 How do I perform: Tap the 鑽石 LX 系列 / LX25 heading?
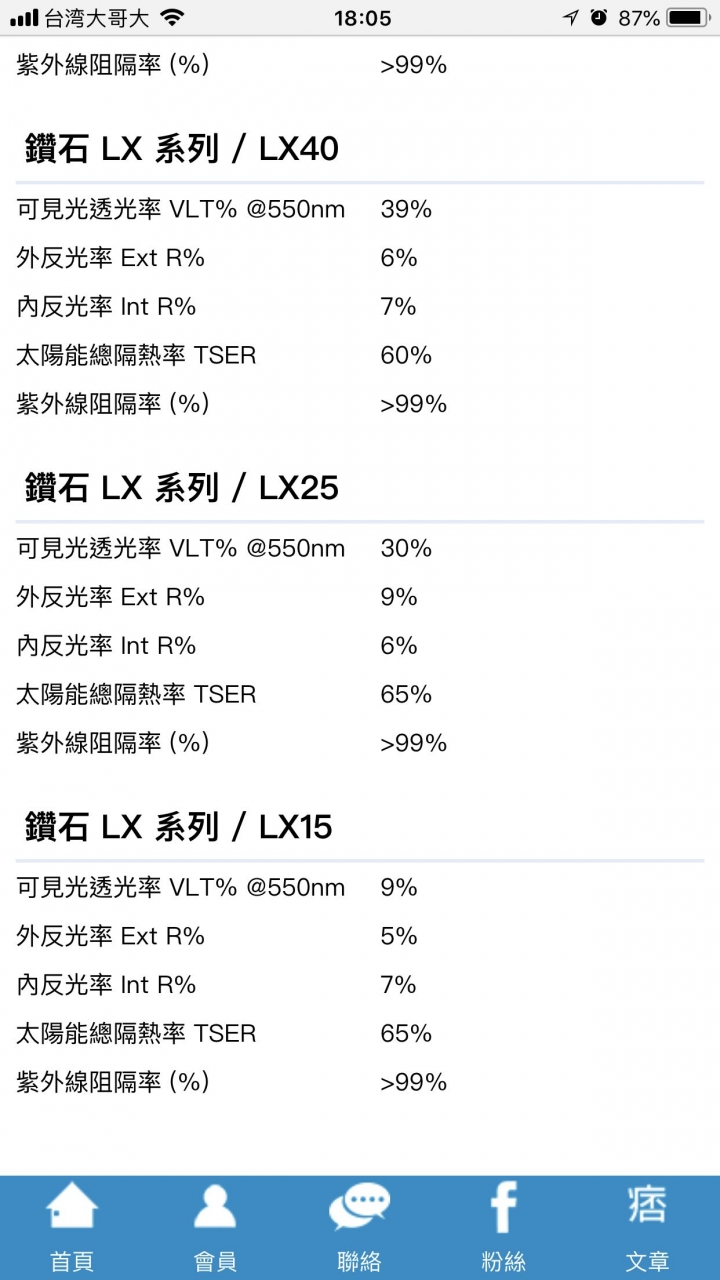pos(182,488)
